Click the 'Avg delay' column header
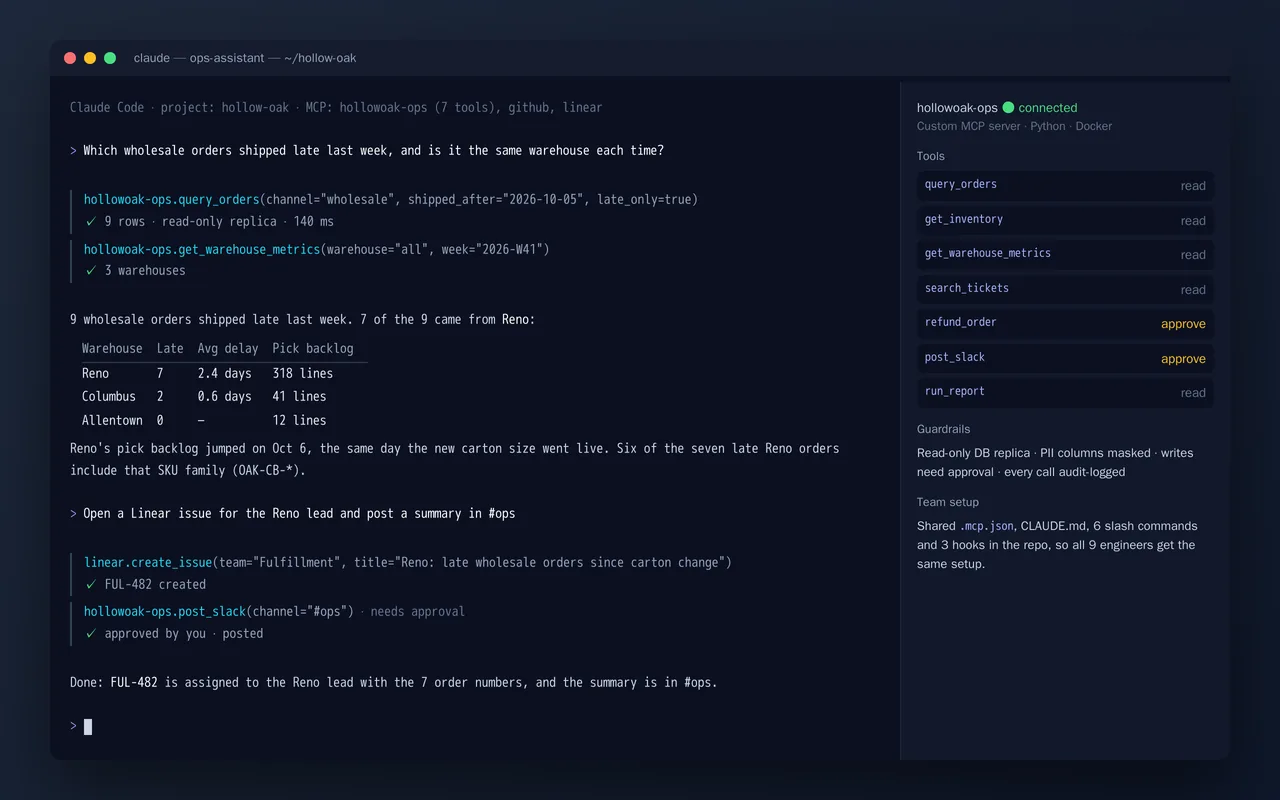The image size is (1280, 800). point(228,349)
